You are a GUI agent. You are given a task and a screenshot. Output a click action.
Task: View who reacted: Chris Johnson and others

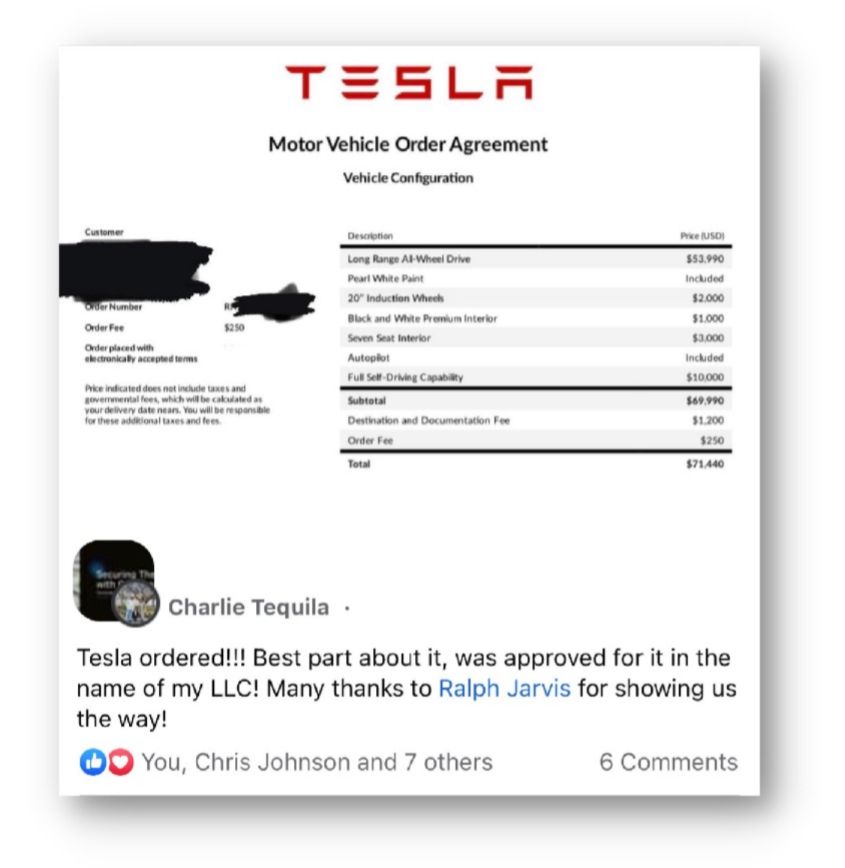pyautogui.click(x=317, y=762)
